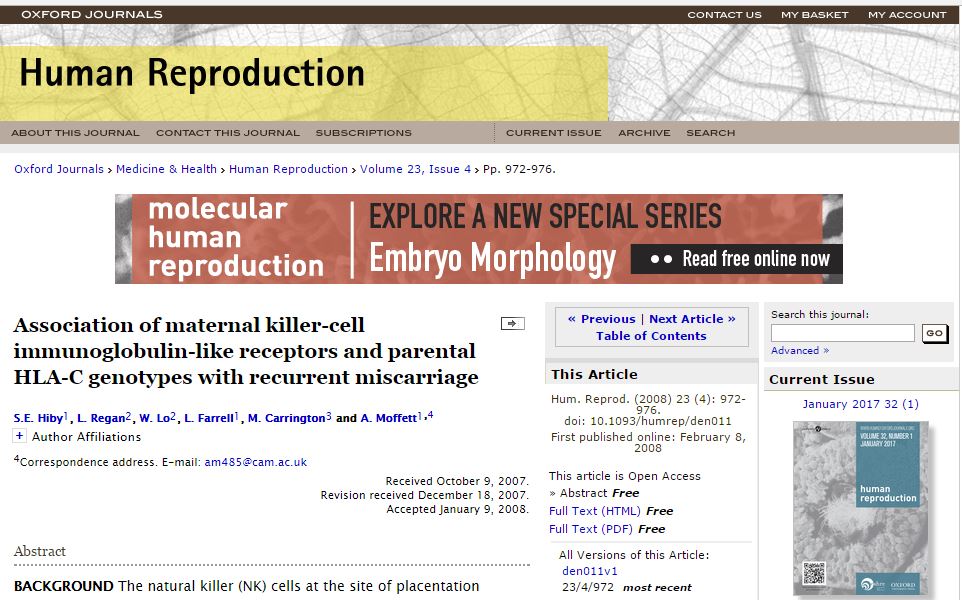Open the den011v1 article version
This screenshot has height=600, width=962.
click(590, 571)
